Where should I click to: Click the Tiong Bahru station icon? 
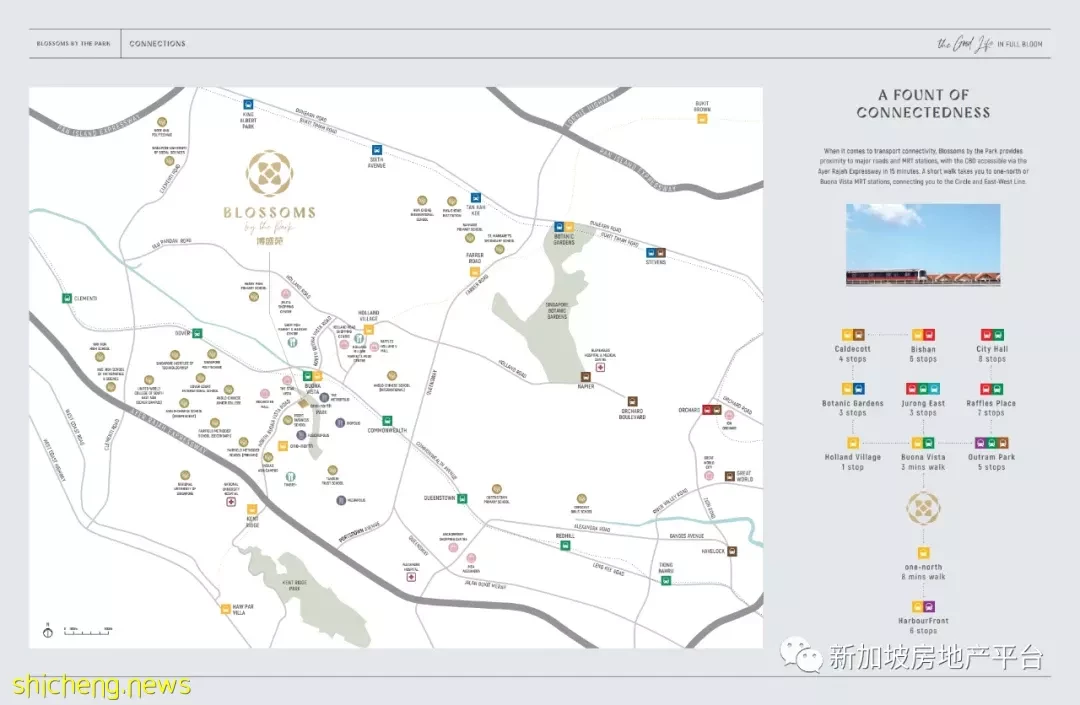point(666,580)
